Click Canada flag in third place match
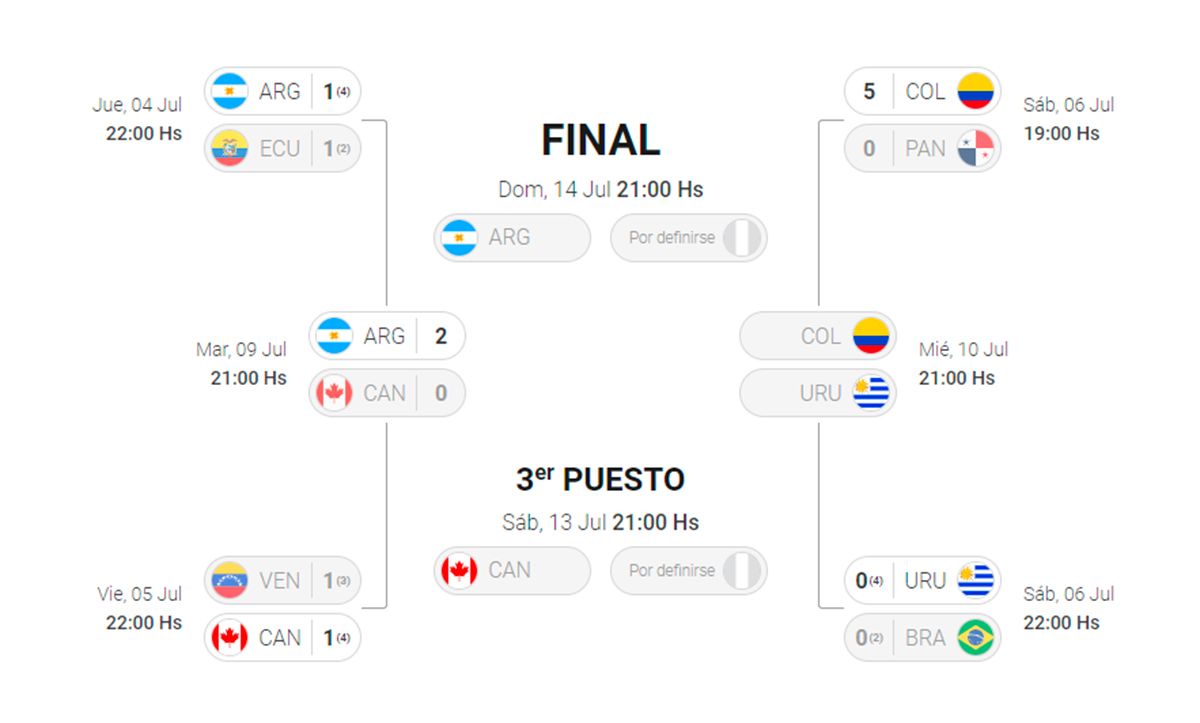1200x723 pixels. click(x=459, y=571)
